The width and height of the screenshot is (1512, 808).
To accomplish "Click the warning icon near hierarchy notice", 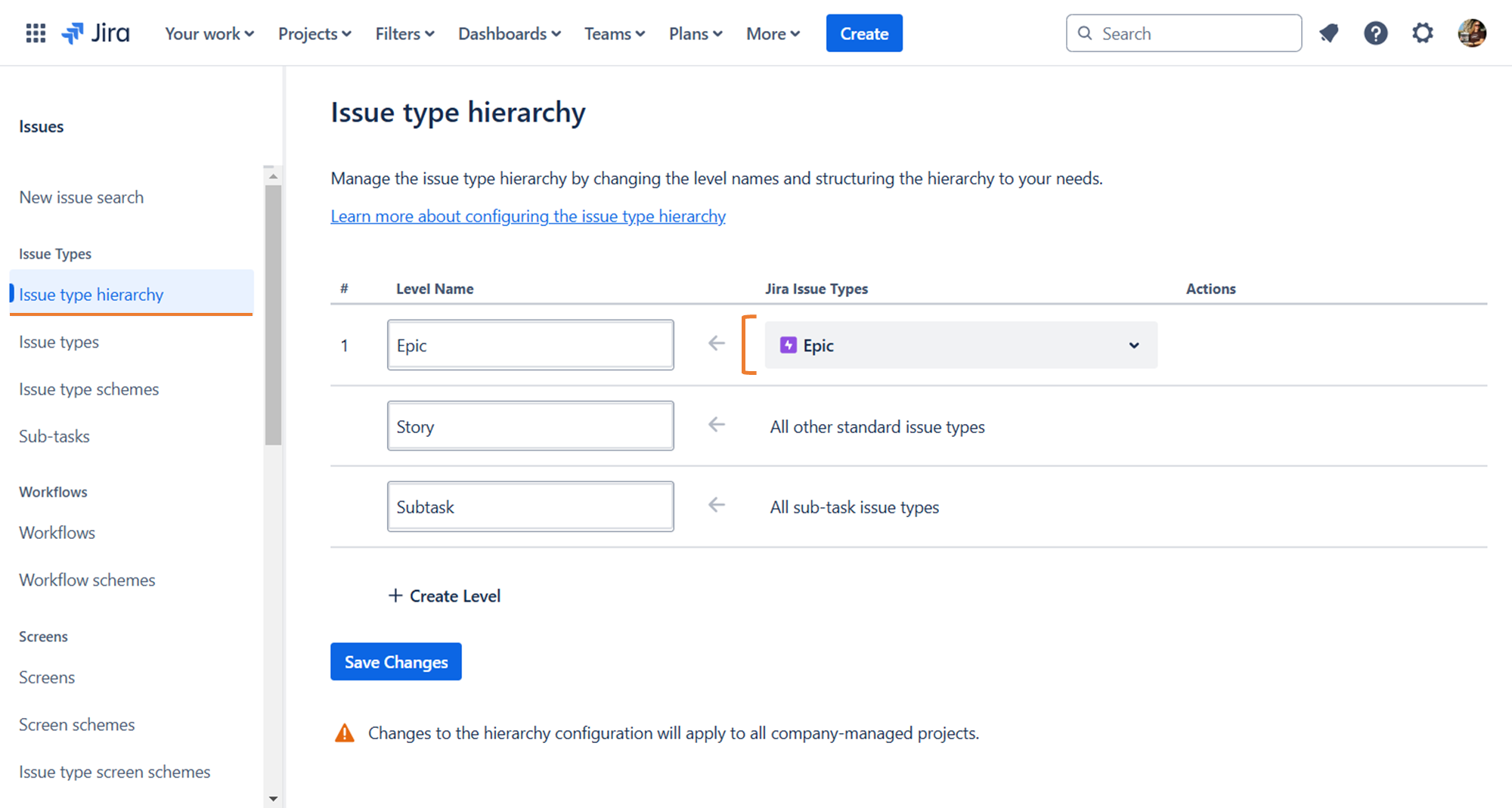I will click(345, 732).
